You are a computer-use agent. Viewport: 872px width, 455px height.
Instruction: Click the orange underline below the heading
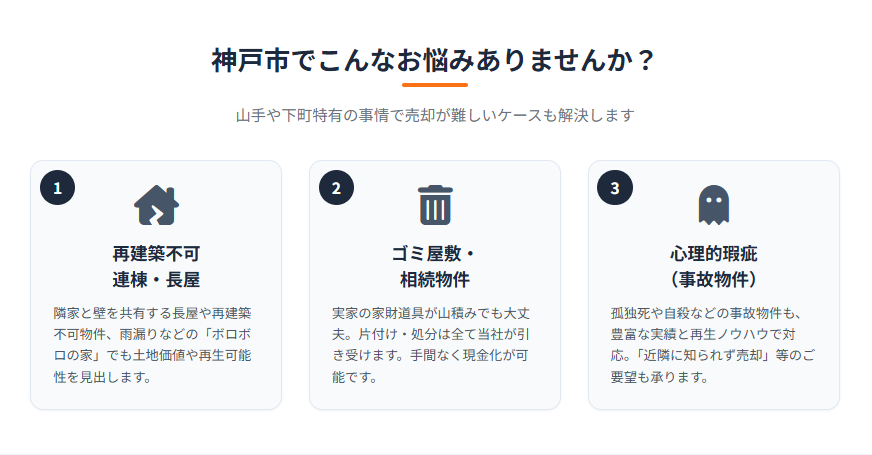tap(435, 85)
